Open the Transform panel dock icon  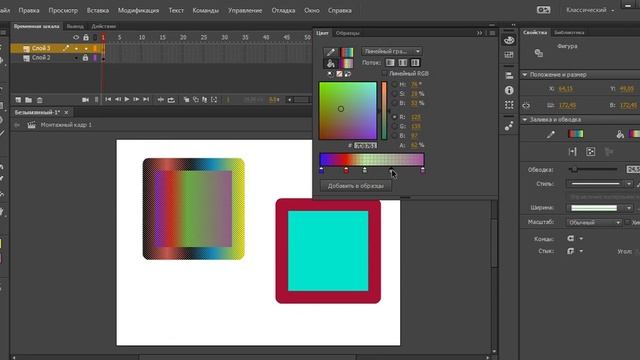[x=509, y=105]
